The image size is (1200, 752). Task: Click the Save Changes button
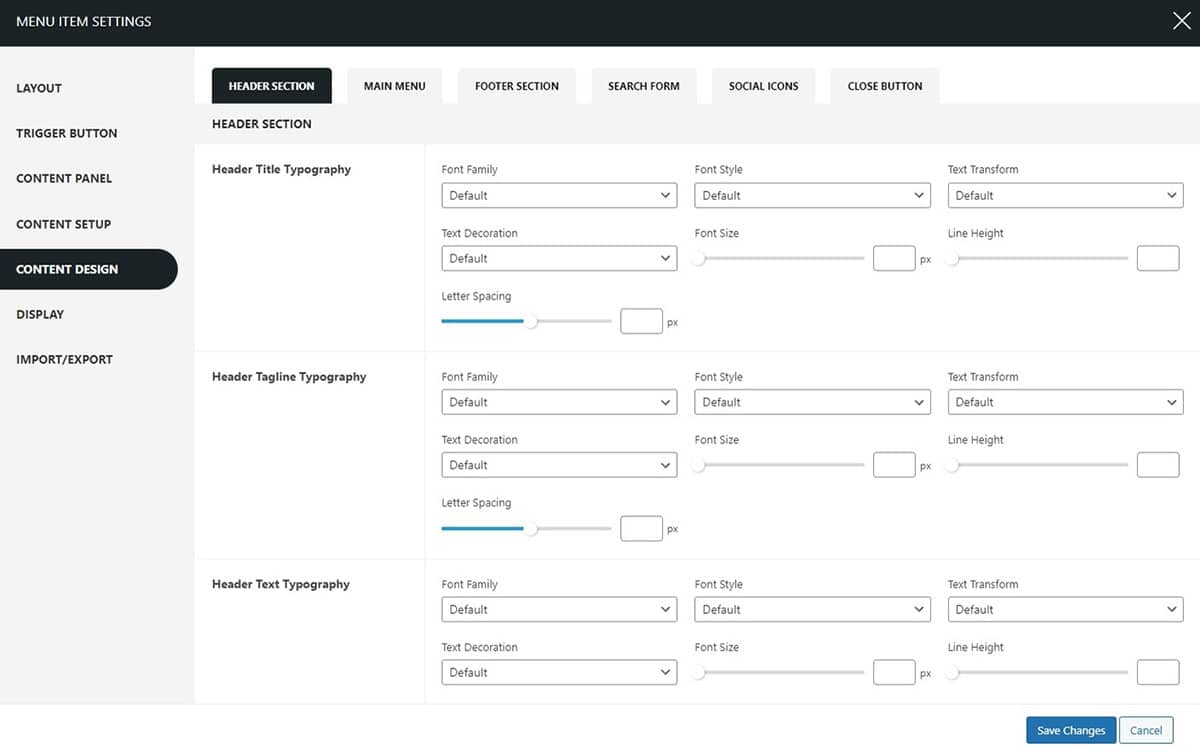coord(1071,730)
